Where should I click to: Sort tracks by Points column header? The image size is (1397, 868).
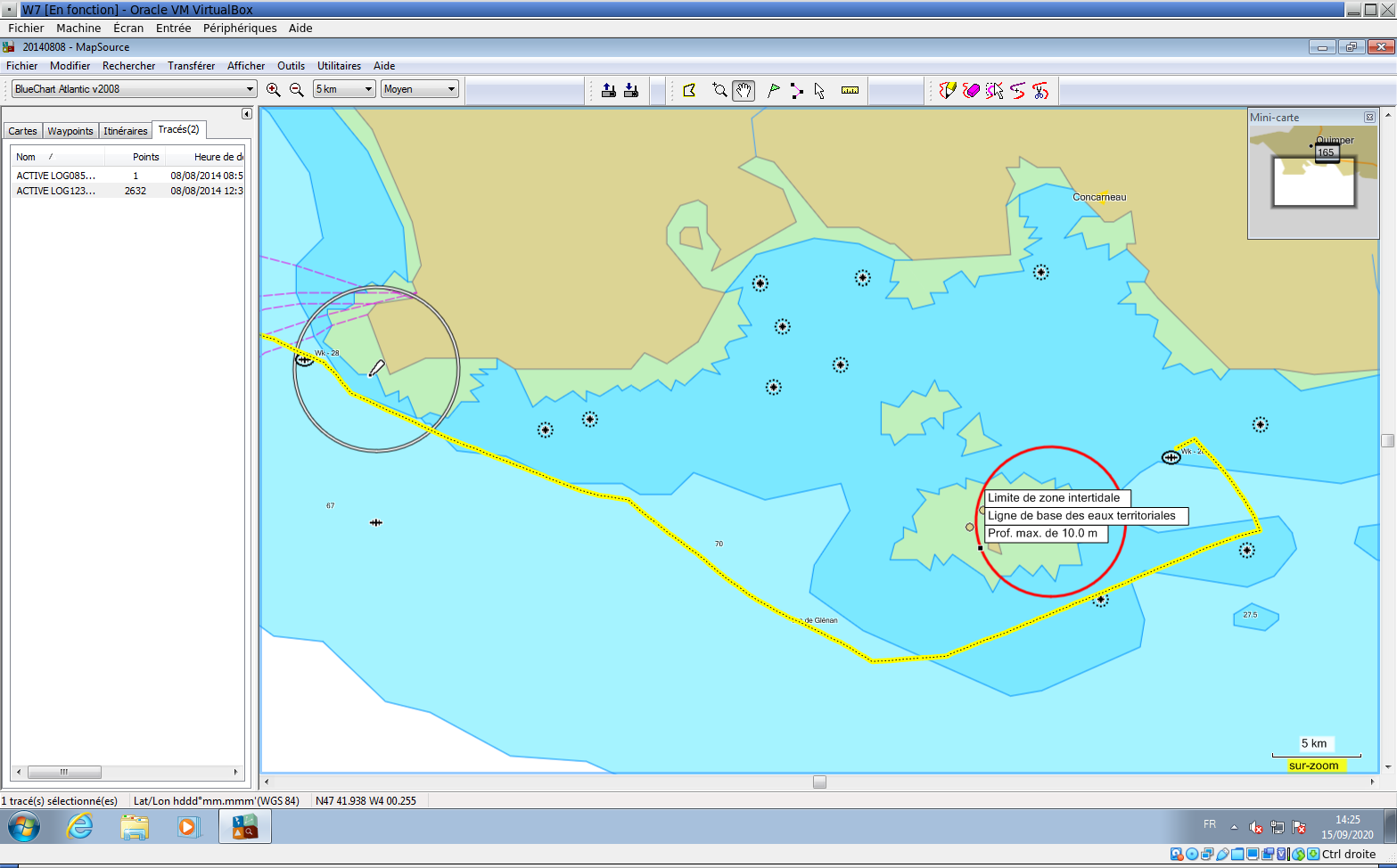(134, 157)
